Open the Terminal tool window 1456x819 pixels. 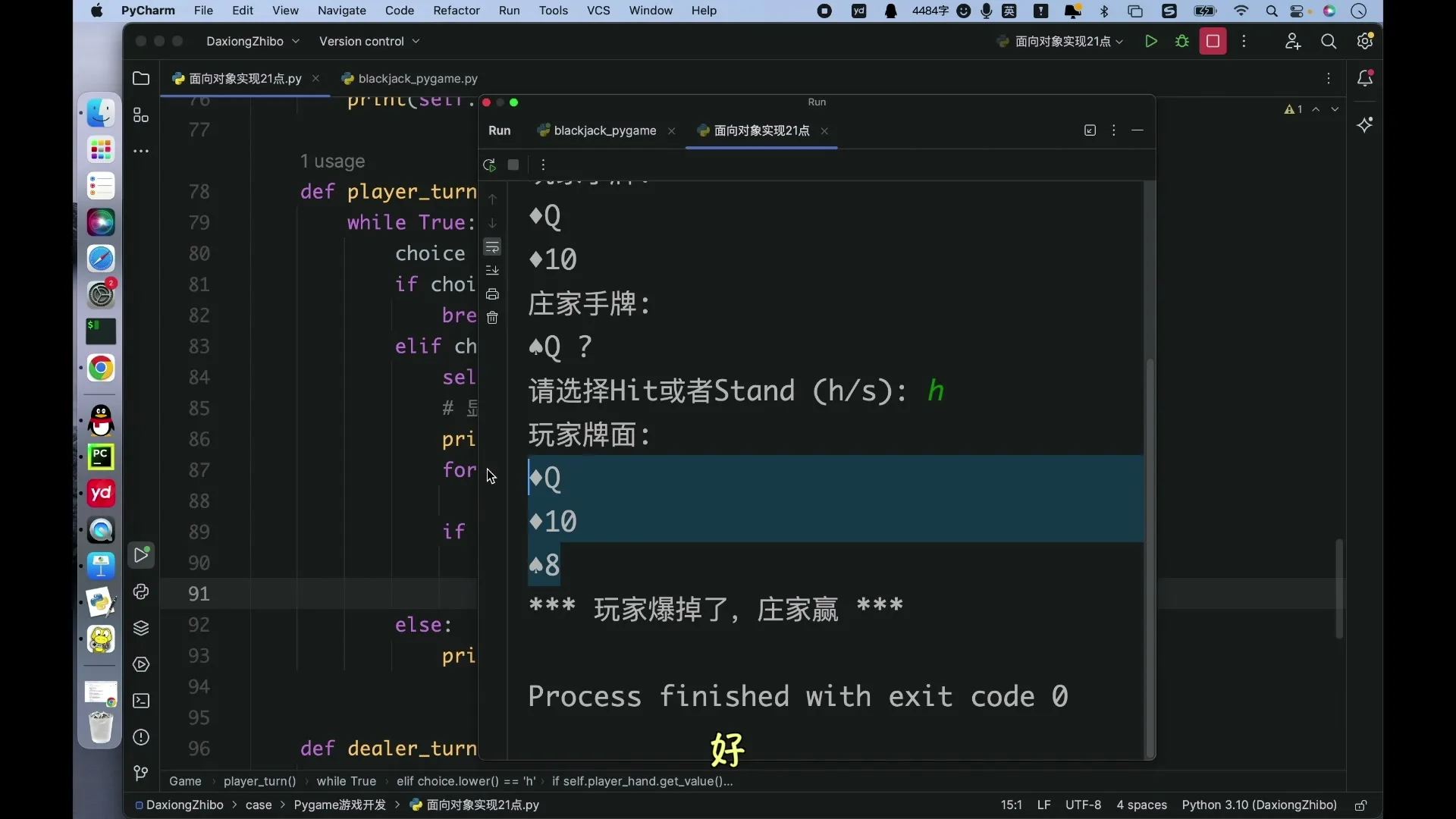pyautogui.click(x=141, y=701)
